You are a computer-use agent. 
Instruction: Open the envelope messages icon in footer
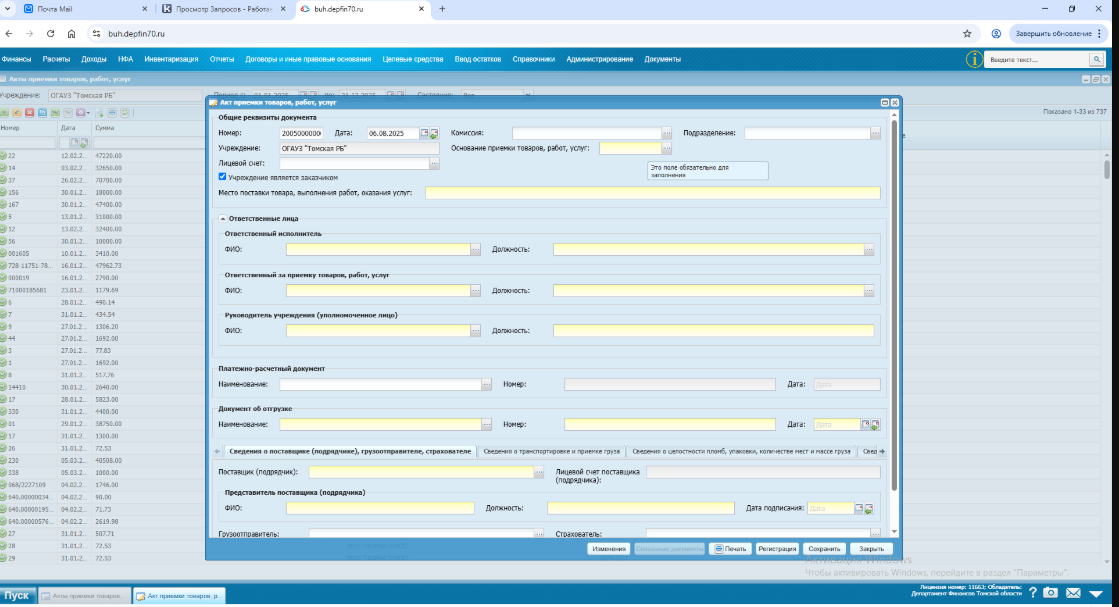[x=1073, y=593]
